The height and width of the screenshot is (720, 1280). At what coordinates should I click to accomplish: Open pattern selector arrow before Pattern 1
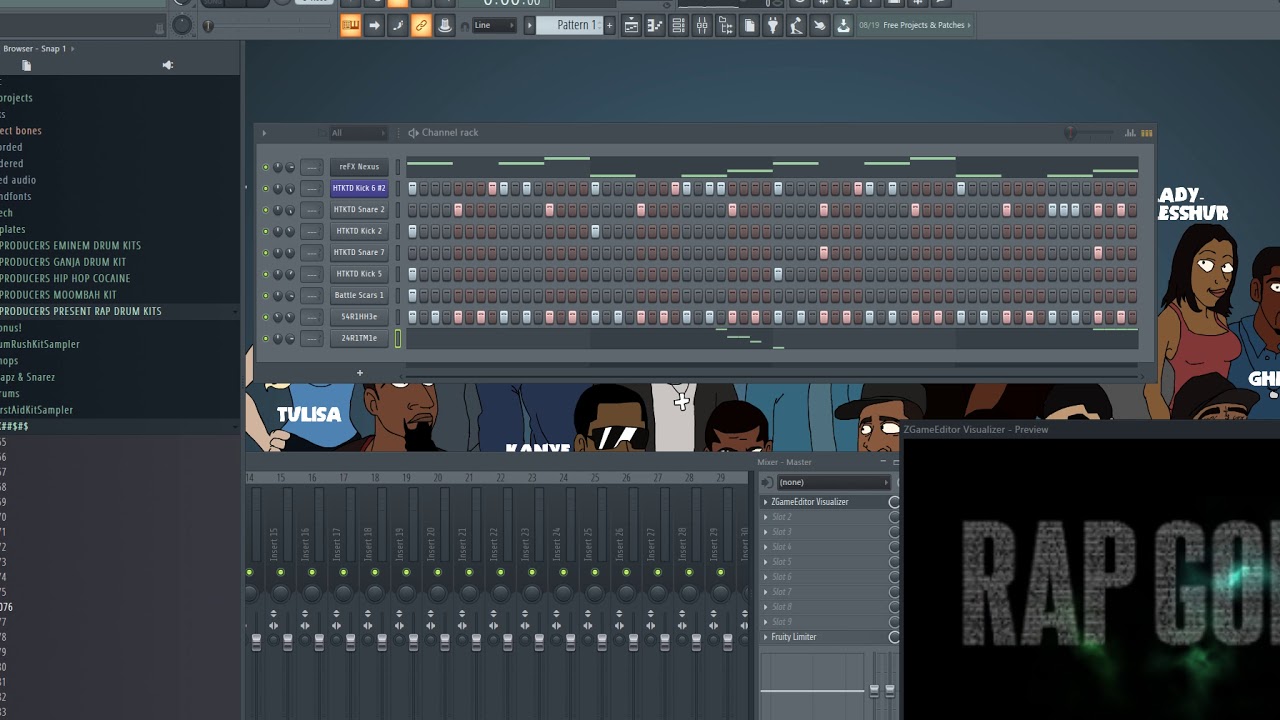[530, 25]
